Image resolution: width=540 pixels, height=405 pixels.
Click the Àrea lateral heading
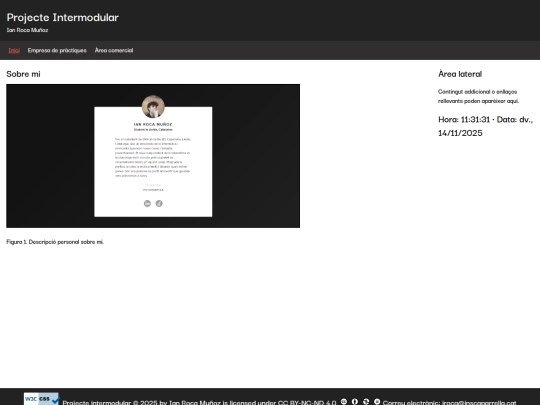460,74
